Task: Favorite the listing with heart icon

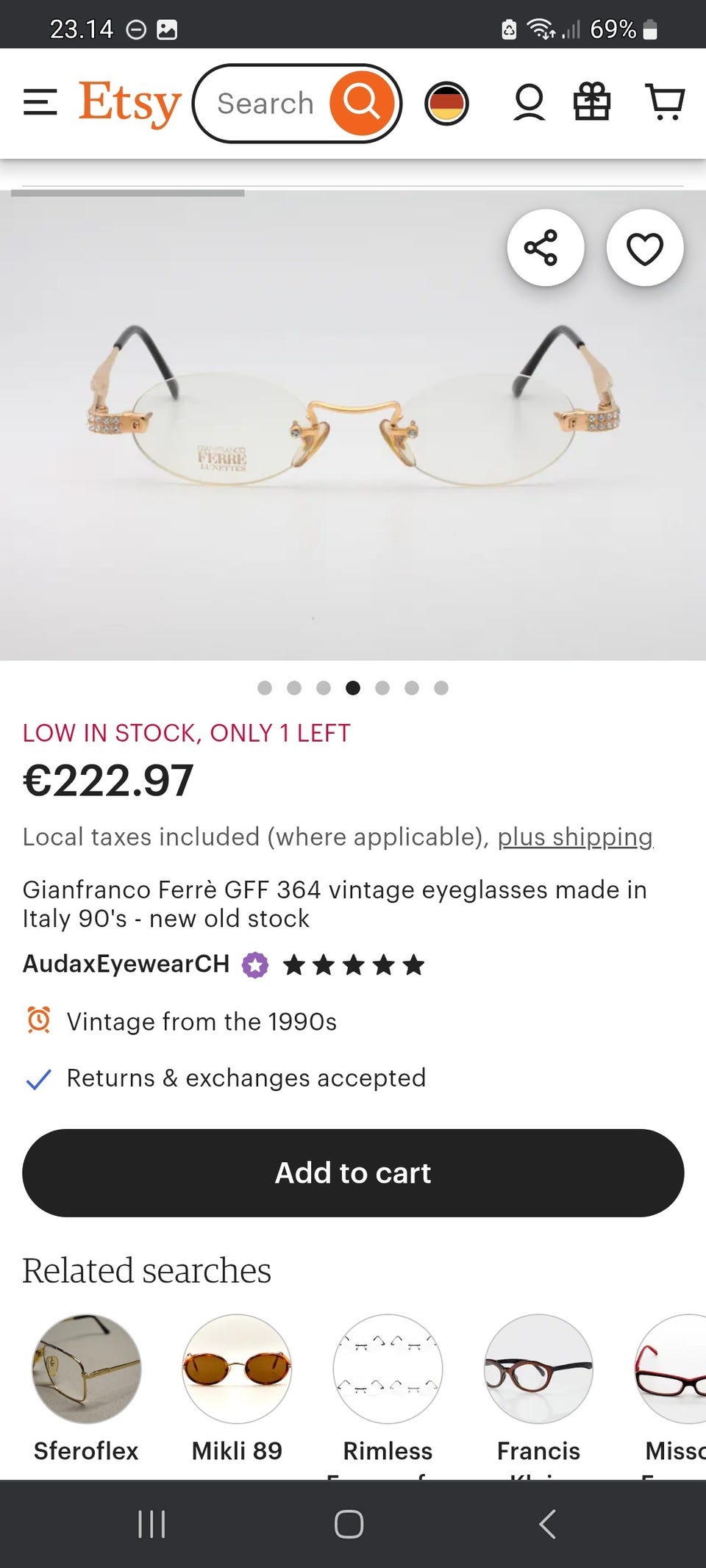Action: click(x=644, y=248)
